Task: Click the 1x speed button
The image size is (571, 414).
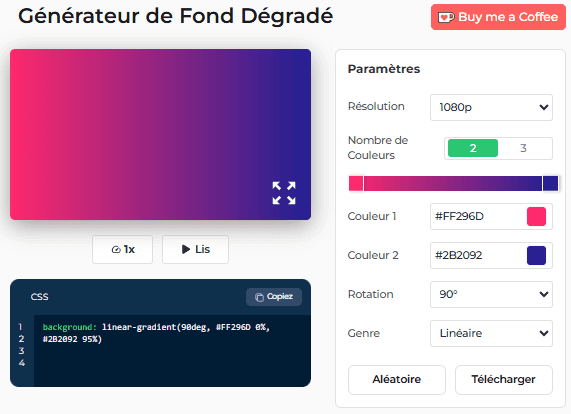Action: pyautogui.click(x=122, y=249)
